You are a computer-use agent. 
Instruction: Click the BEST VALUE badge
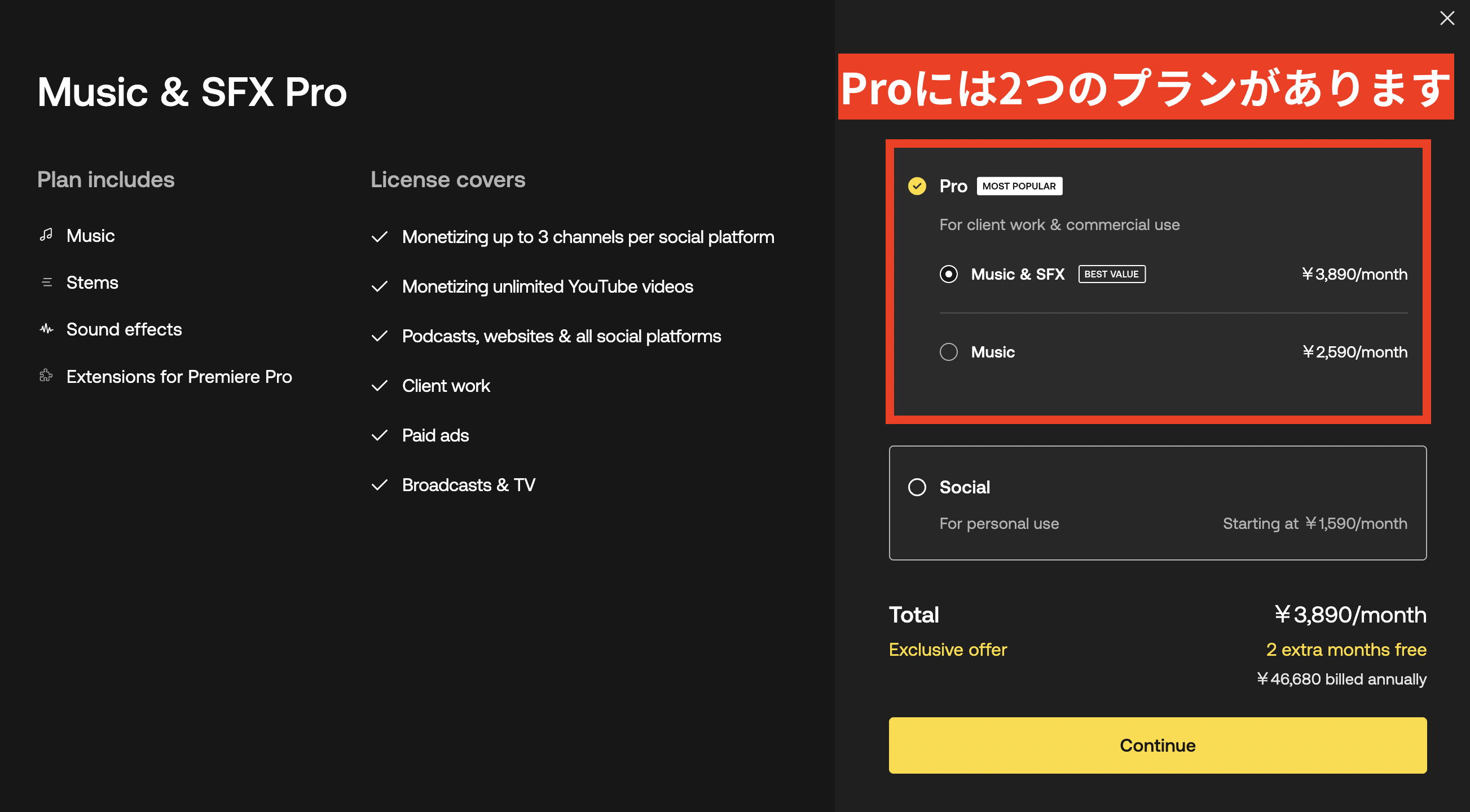point(1111,274)
